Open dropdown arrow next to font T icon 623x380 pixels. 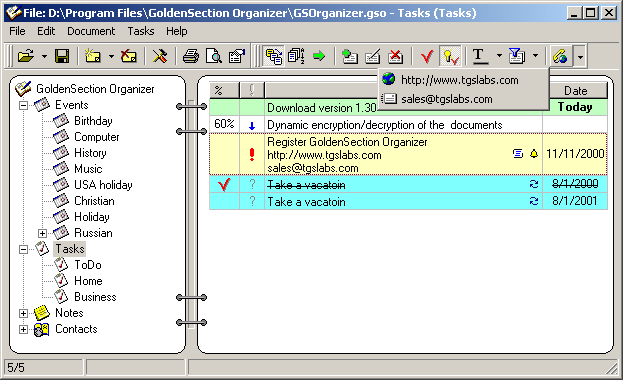[x=499, y=56]
